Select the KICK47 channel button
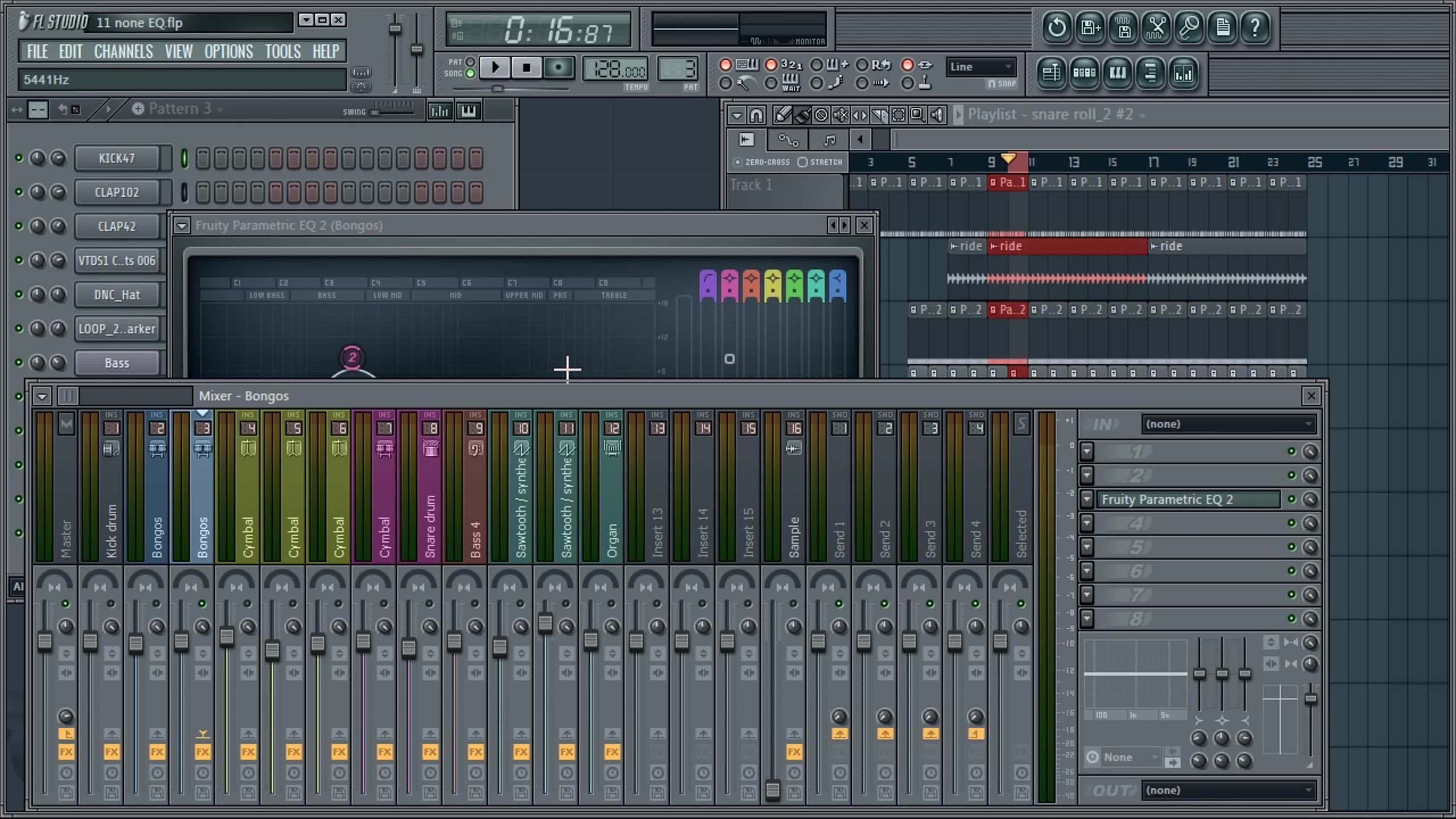Image resolution: width=1456 pixels, height=819 pixels. point(117,158)
